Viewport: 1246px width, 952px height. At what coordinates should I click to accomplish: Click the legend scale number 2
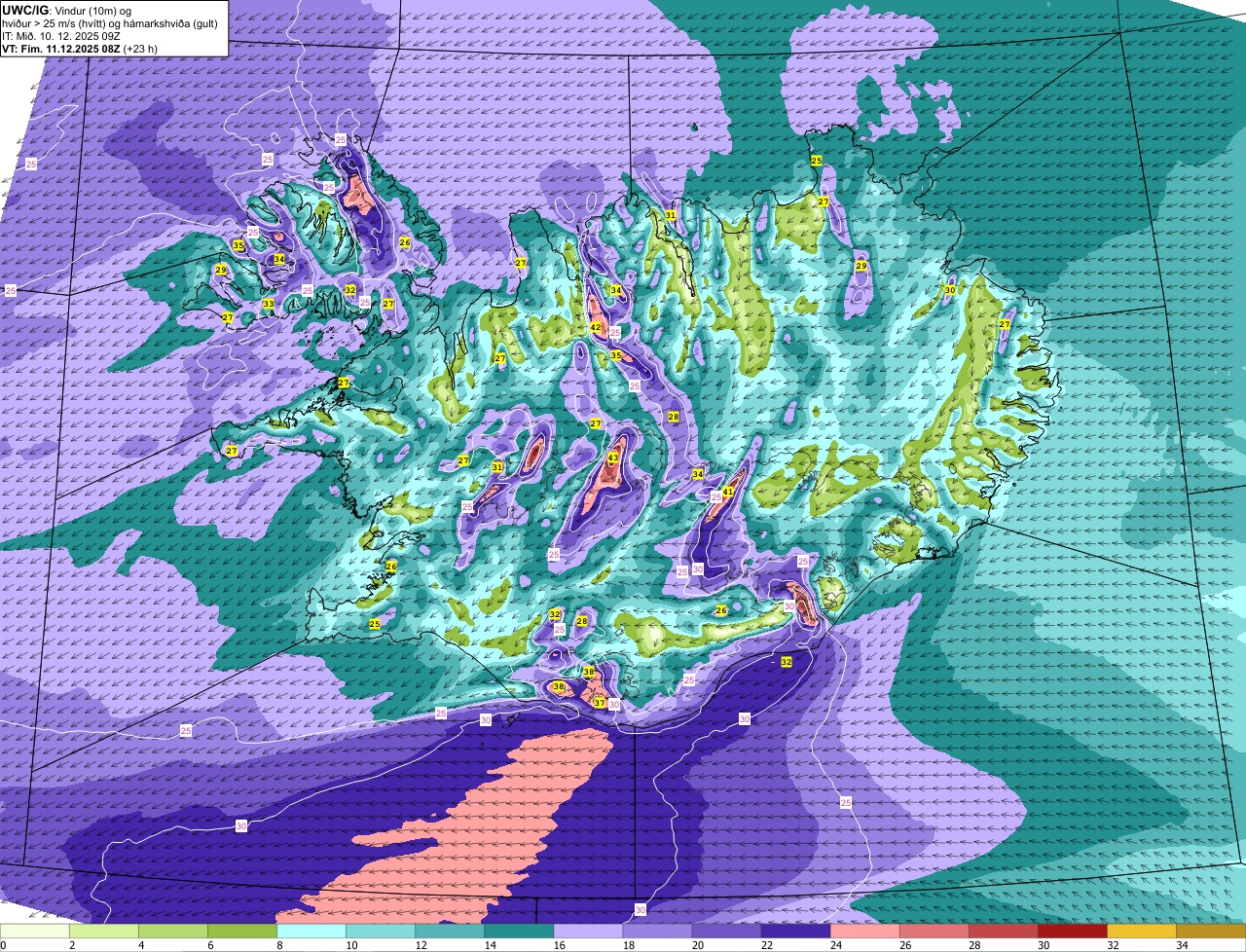pyautogui.click(x=72, y=945)
